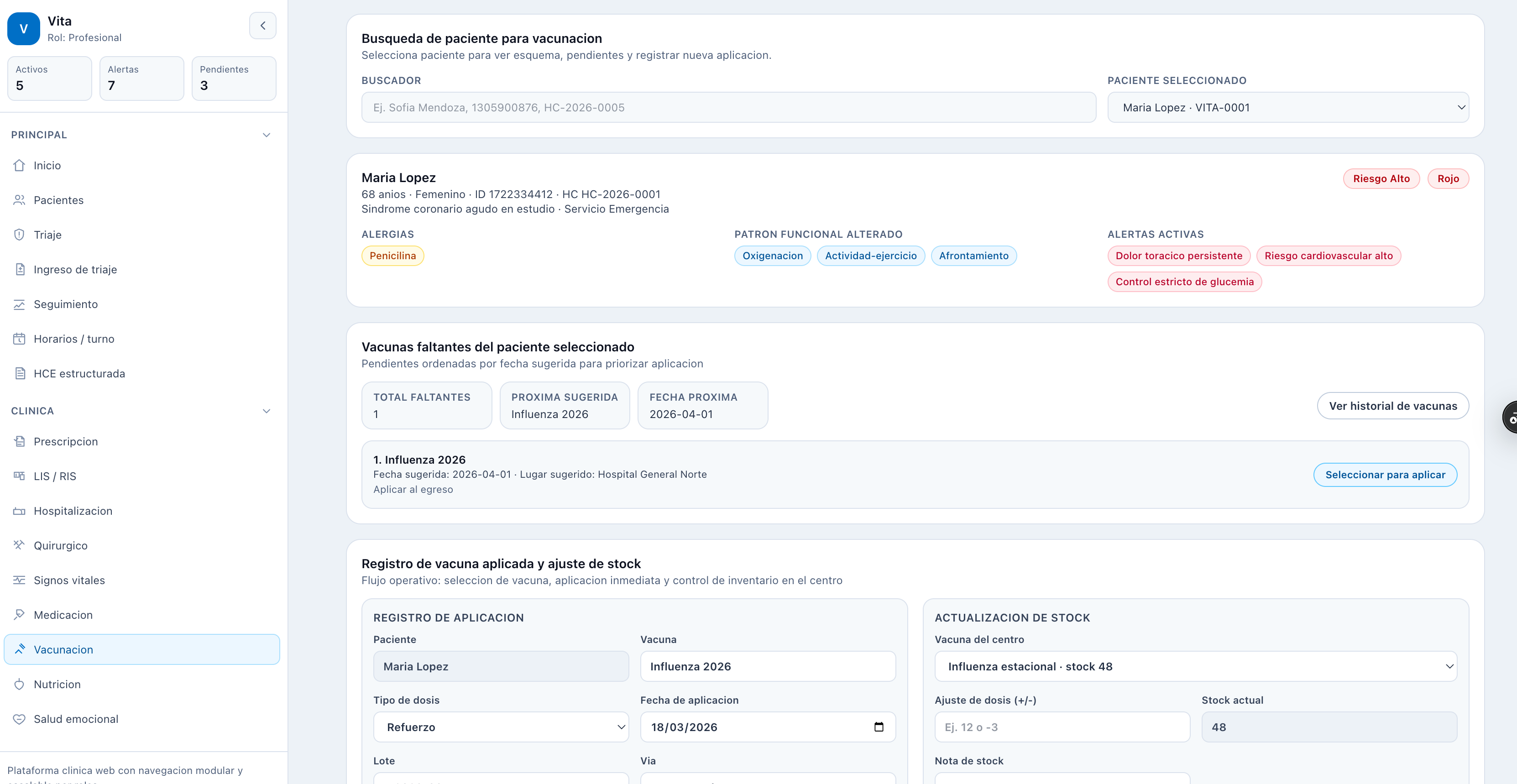Click the Pacientes people icon
Screen dimensions: 1517x784
coord(20,200)
